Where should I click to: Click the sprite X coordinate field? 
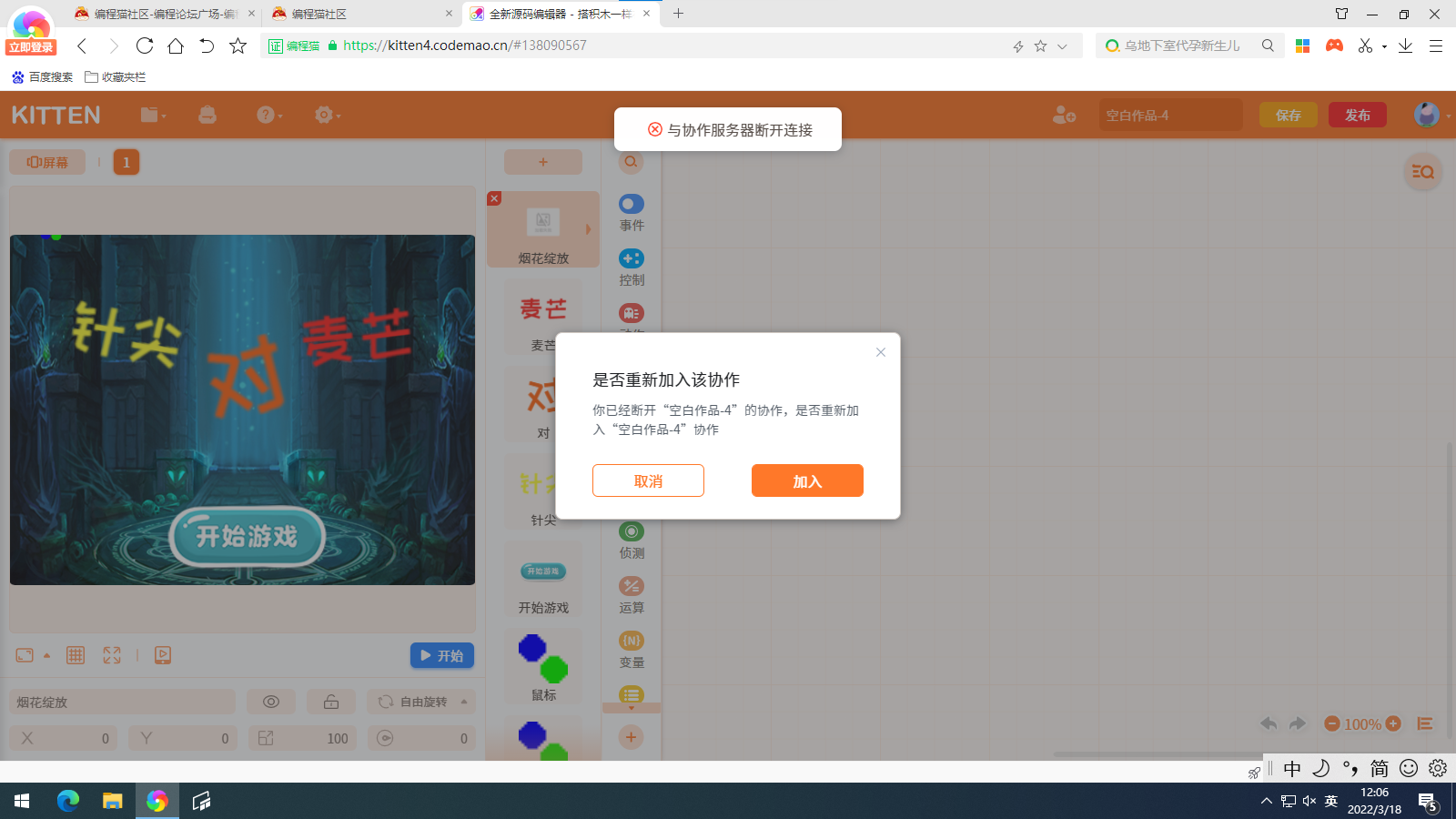[63, 738]
